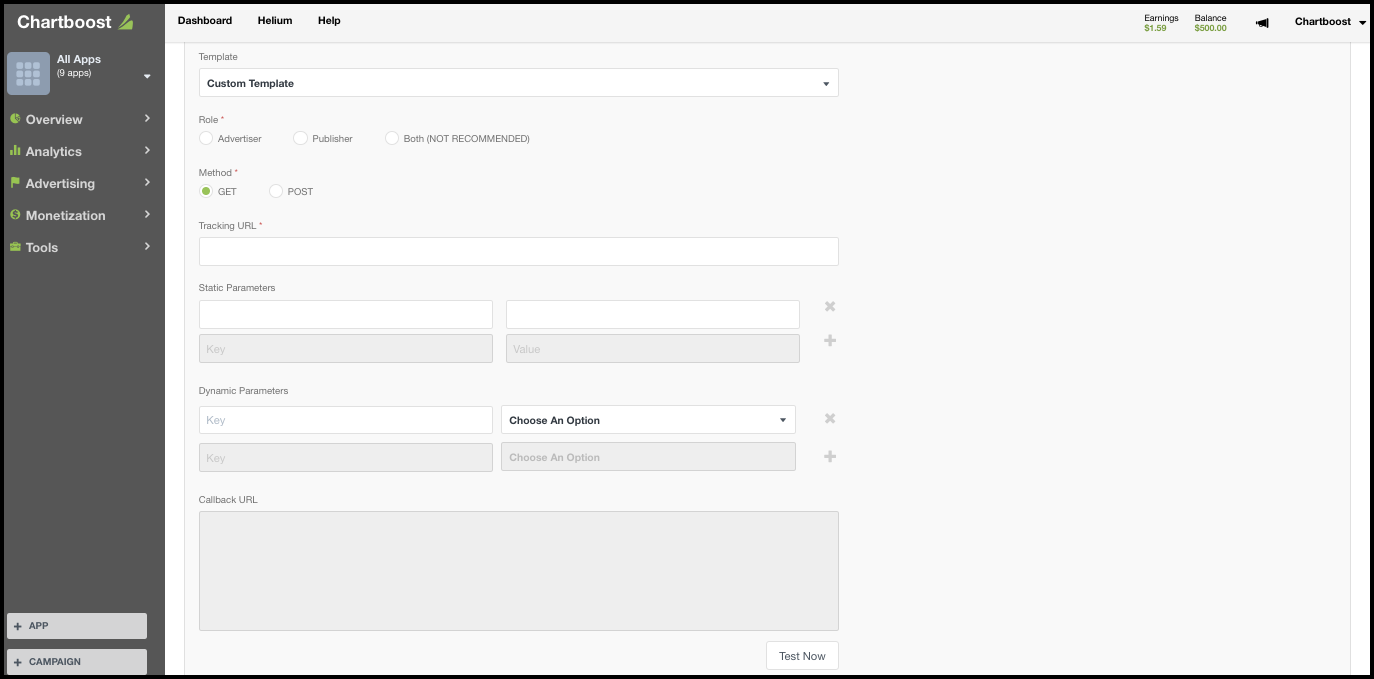Open disabled second Choose An Option dropdown
This screenshot has height=679, width=1374.
click(x=648, y=457)
